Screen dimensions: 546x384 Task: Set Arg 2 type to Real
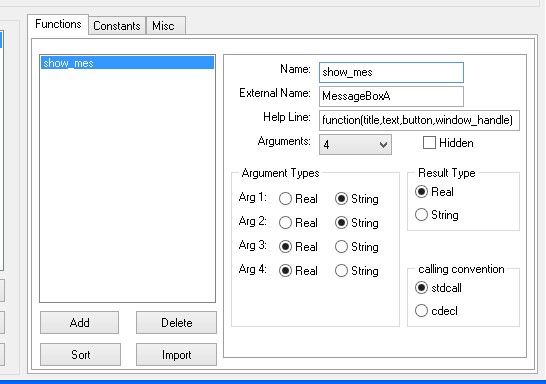click(298, 223)
